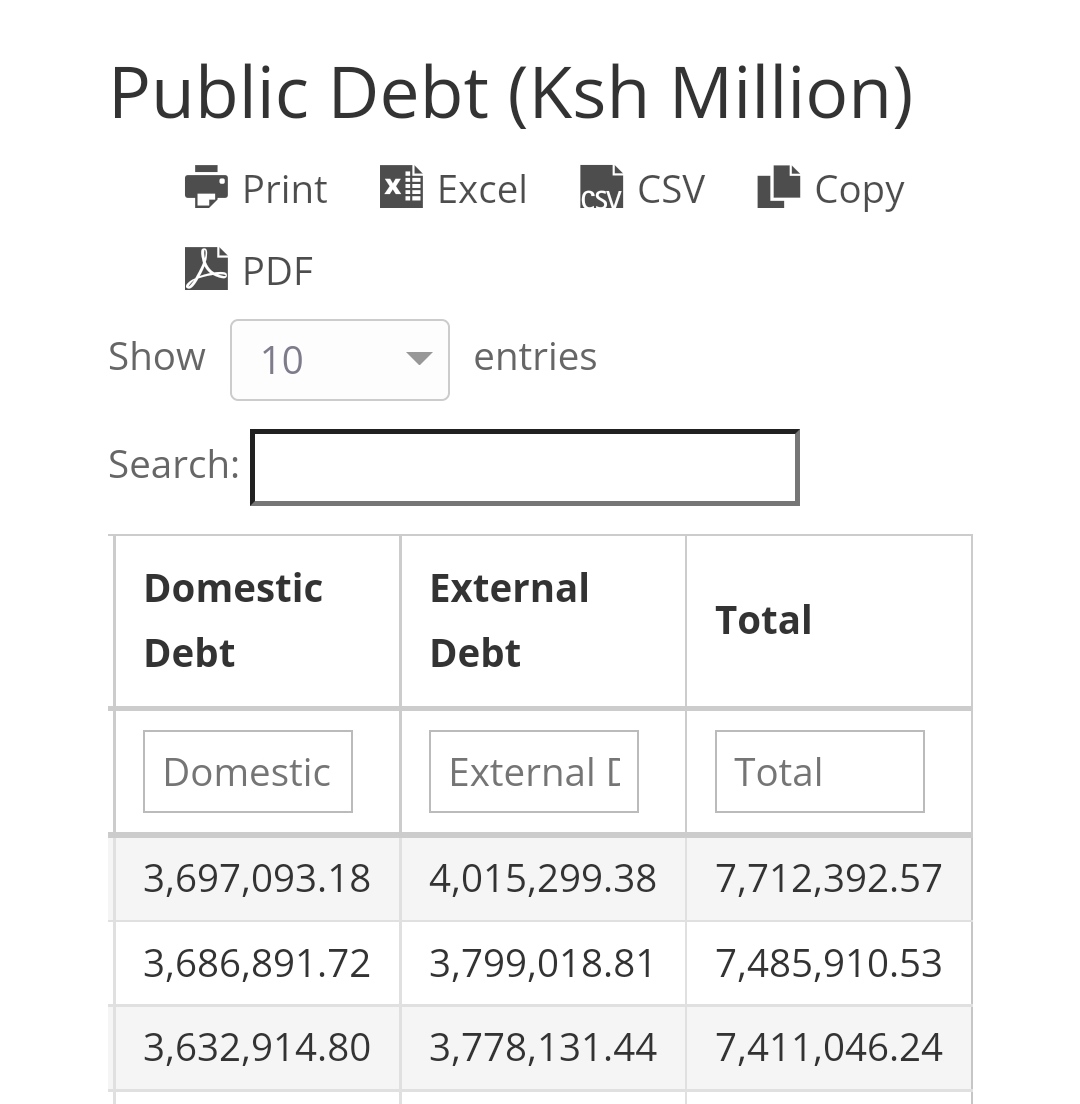Click the PDF file icon
This screenshot has height=1104, width=1080.
point(206,269)
